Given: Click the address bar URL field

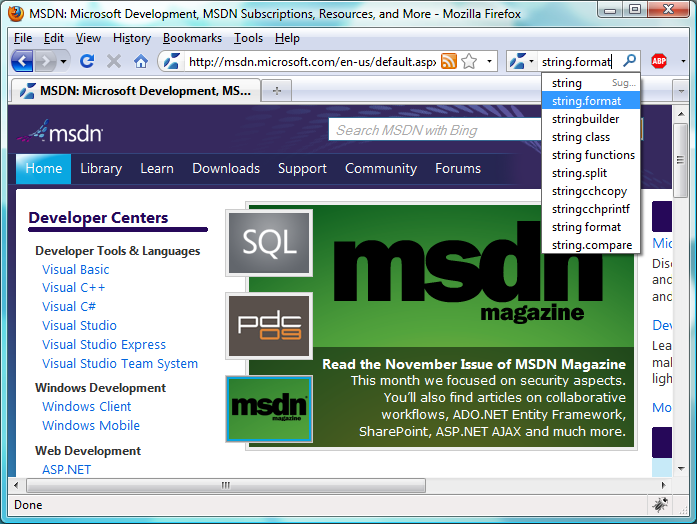Looking at the screenshot, I should (312, 61).
